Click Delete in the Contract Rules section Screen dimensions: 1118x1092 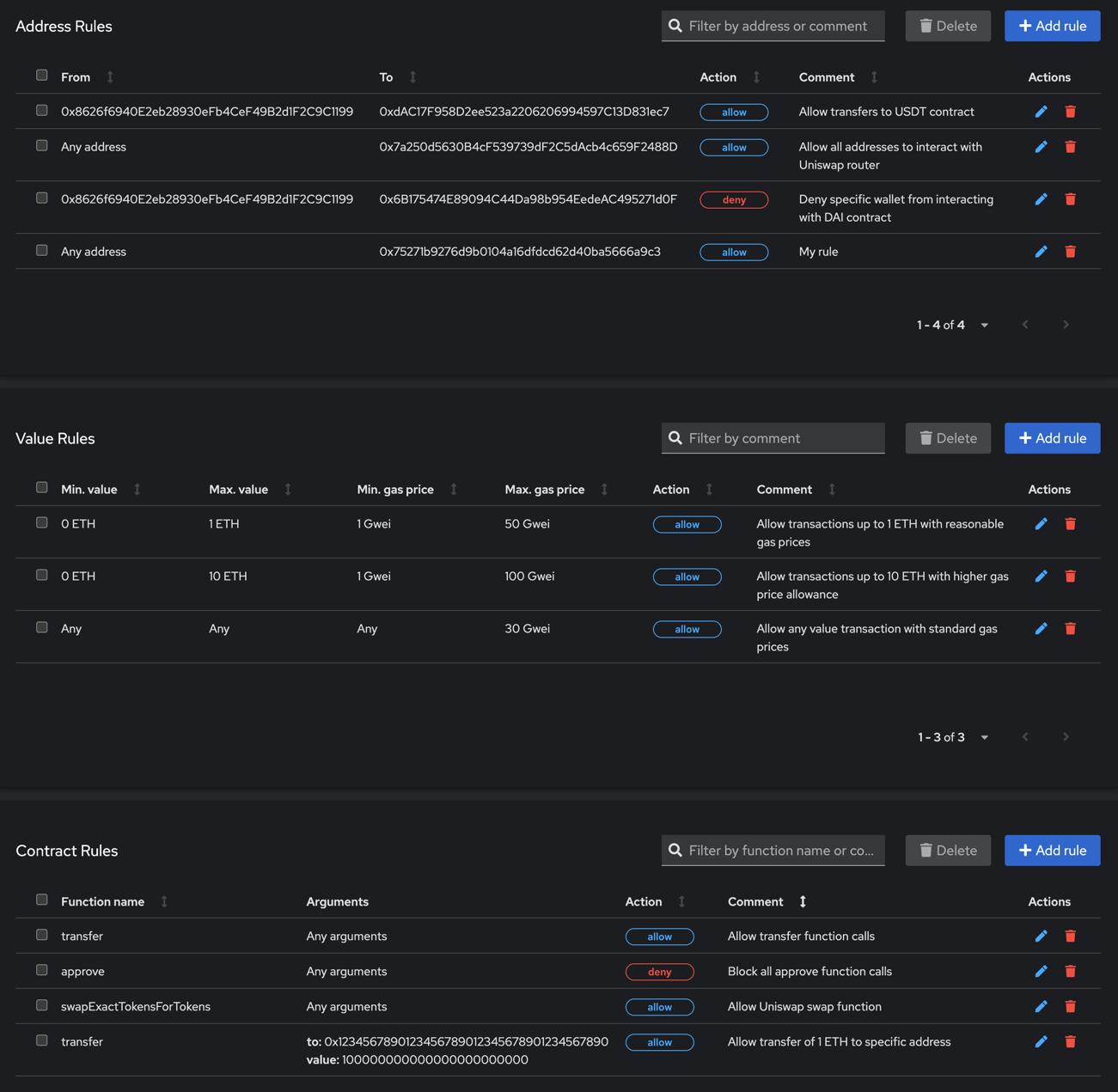click(x=948, y=851)
